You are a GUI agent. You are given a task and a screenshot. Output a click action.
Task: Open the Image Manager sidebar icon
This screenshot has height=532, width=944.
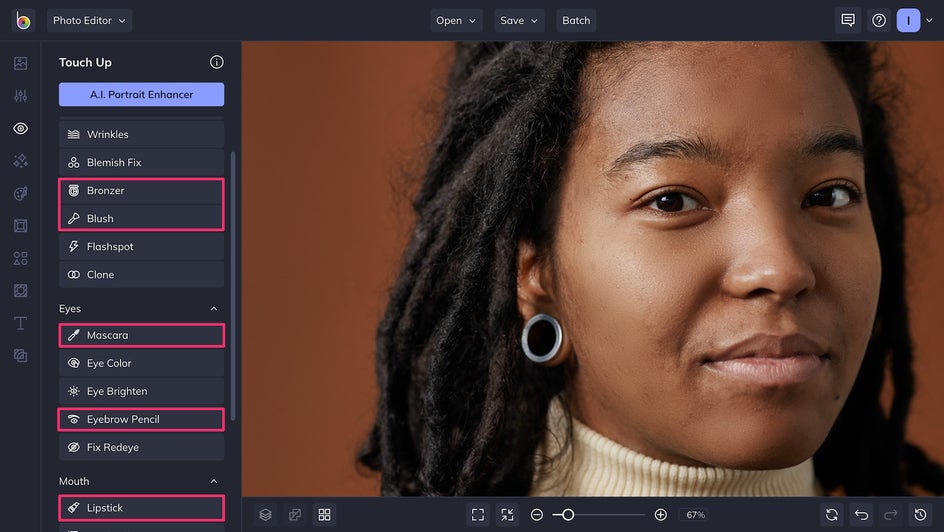click(20, 63)
